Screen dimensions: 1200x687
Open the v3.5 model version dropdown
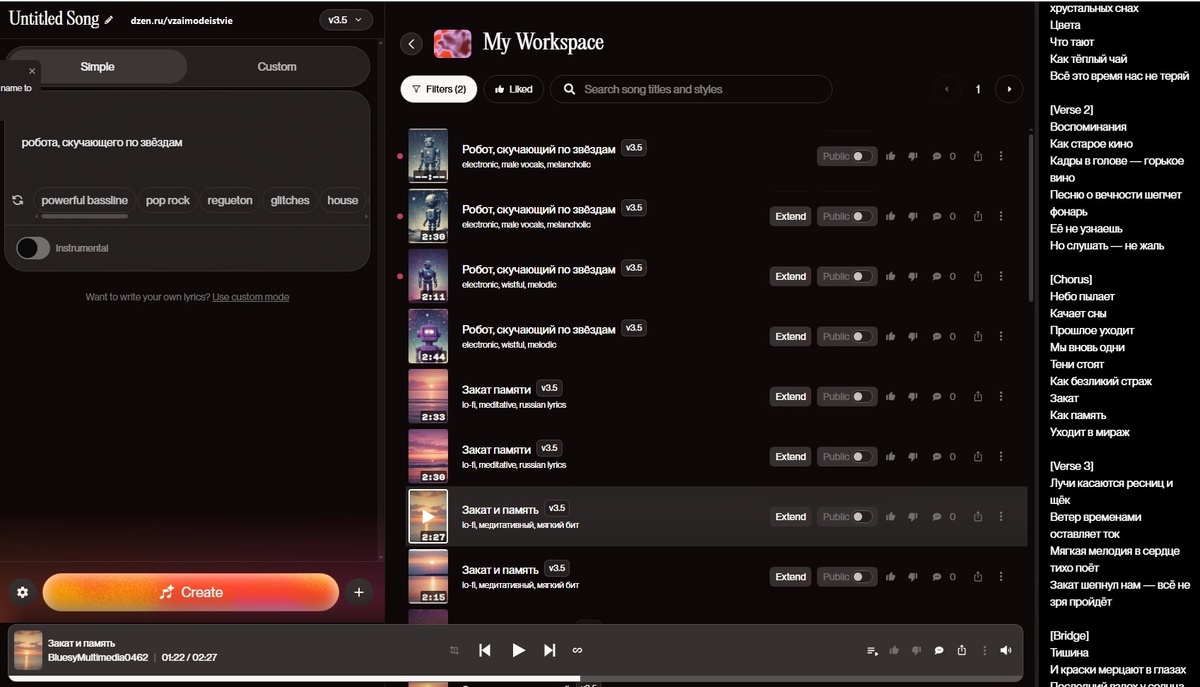346,20
